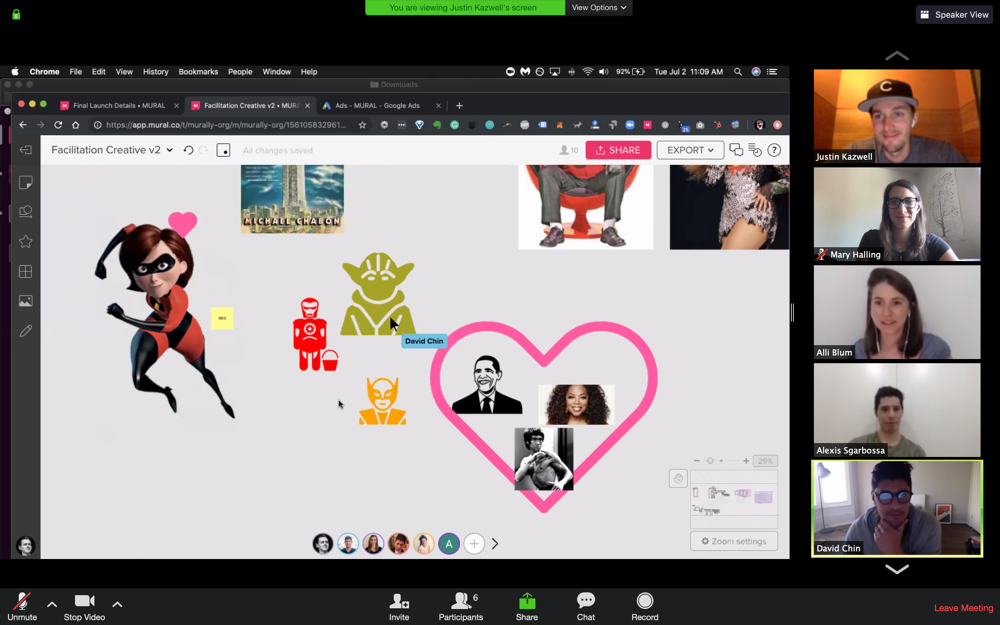Expand audio options arrow beside Unmute

(52, 604)
